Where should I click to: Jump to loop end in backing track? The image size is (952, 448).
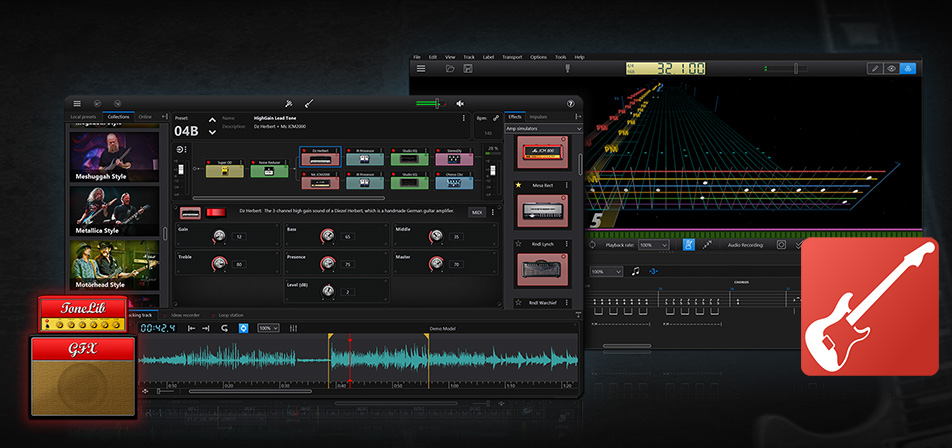click(206, 328)
